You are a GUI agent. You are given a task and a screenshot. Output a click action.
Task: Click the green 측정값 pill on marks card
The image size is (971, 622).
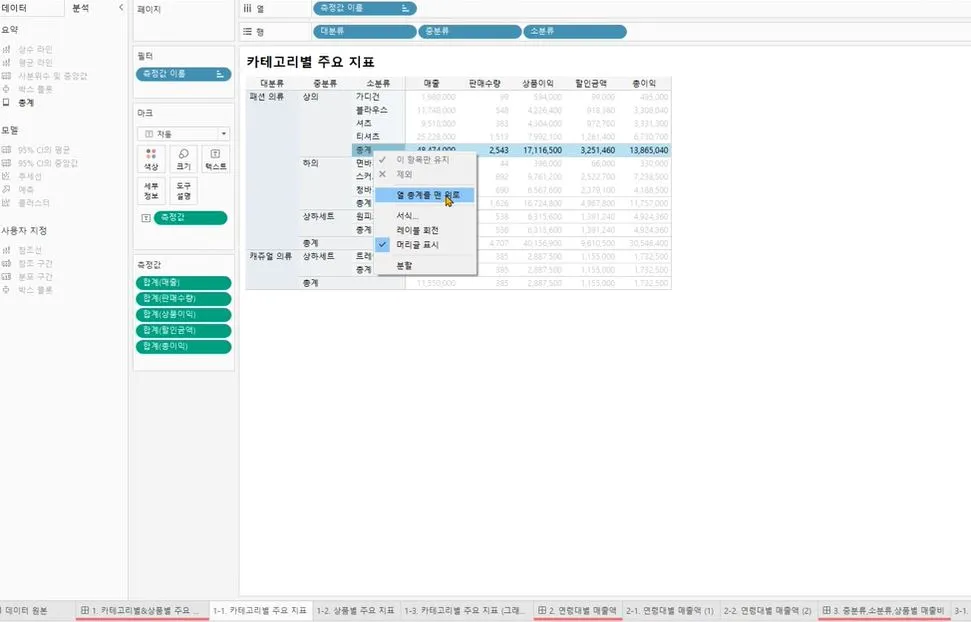190,218
